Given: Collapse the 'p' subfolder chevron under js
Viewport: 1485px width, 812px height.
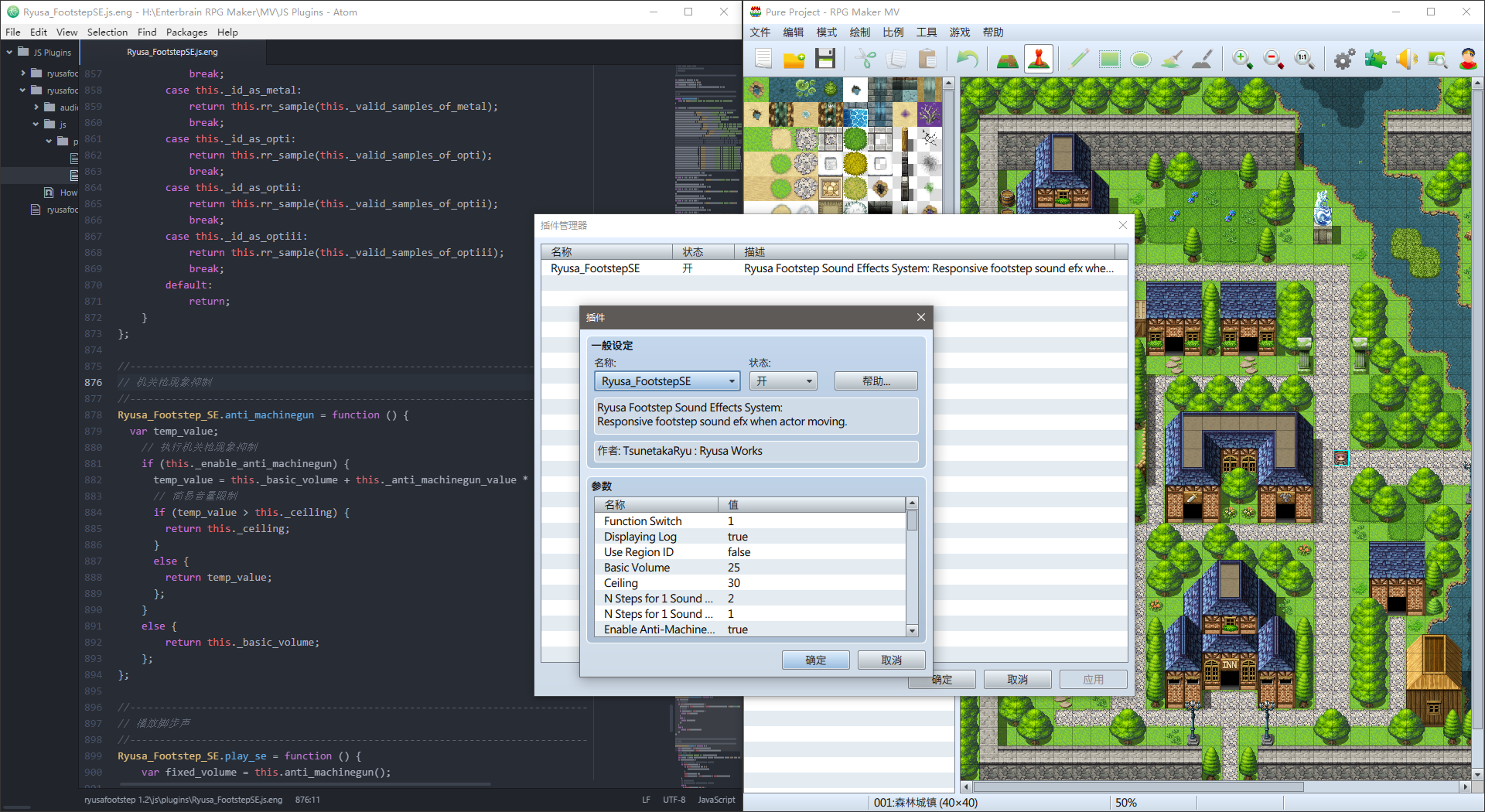Looking at the screenshot, I should coord(49,142).
